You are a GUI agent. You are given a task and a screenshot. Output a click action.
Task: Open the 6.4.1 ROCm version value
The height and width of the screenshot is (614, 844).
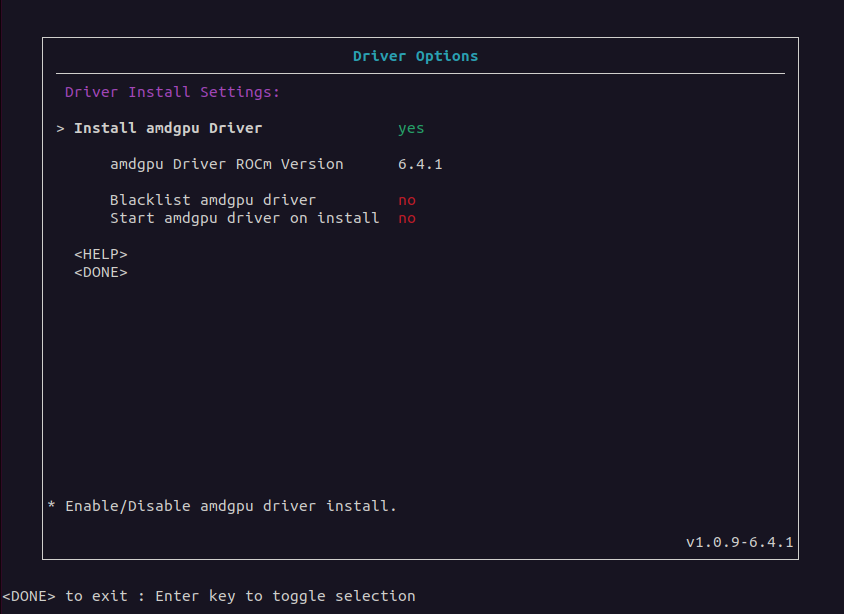point(420,164)
